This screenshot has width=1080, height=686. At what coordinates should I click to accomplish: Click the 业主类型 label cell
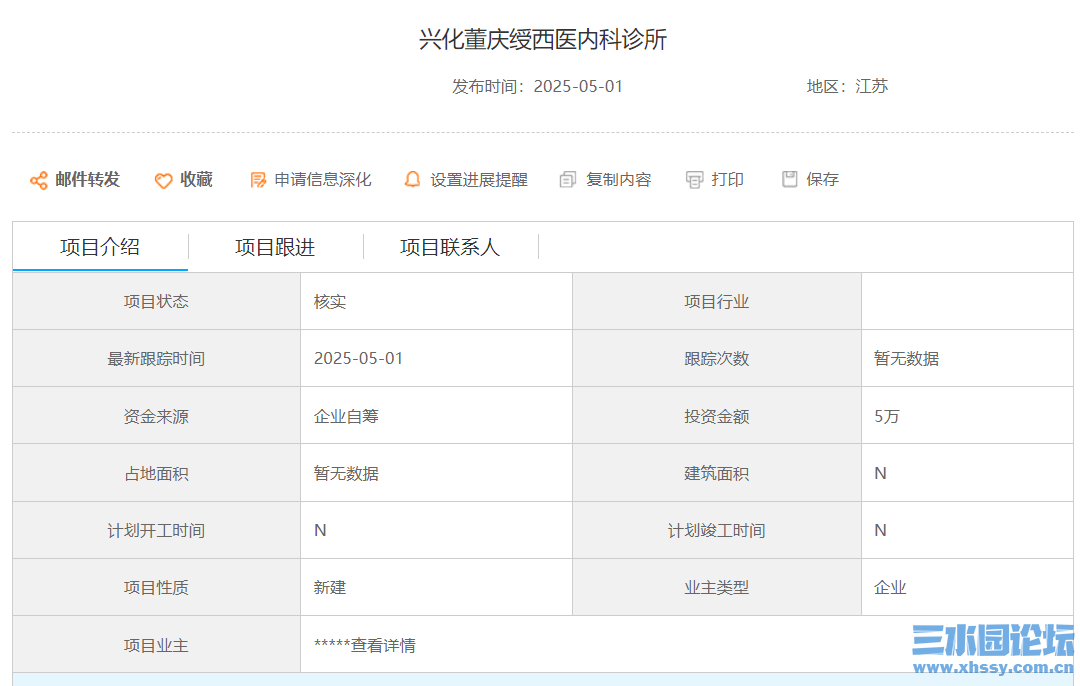(717, 588)
